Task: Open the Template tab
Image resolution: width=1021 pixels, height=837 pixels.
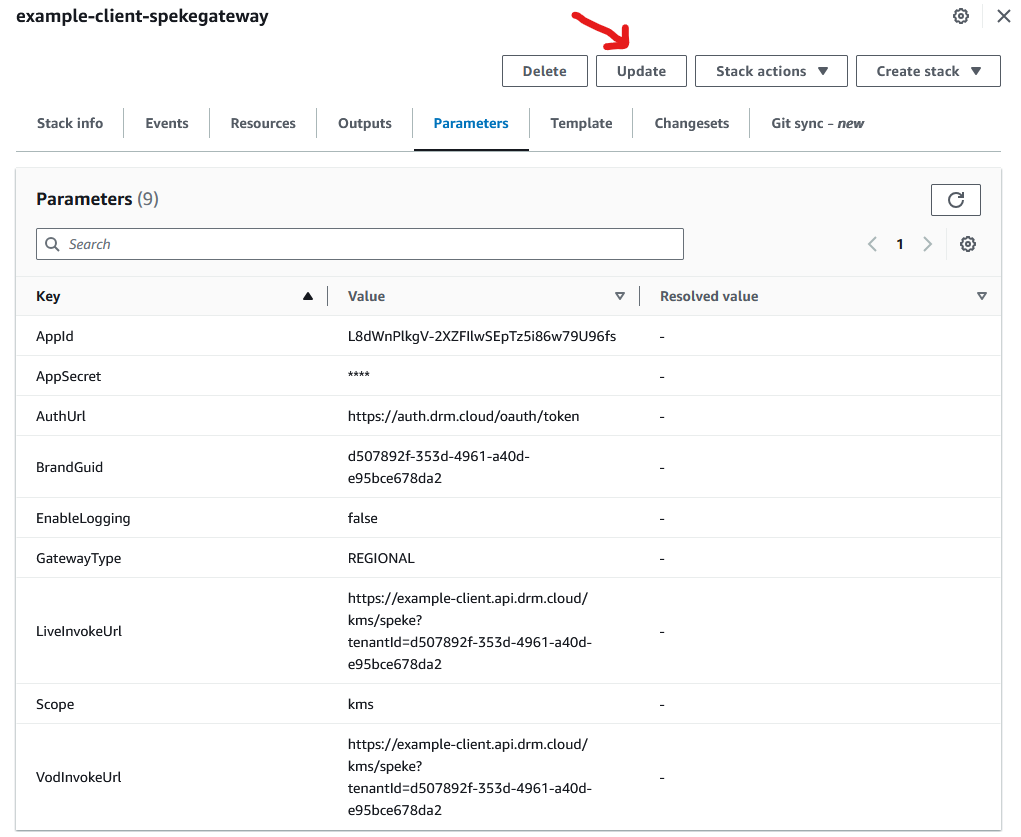Action: pos(581,123)
